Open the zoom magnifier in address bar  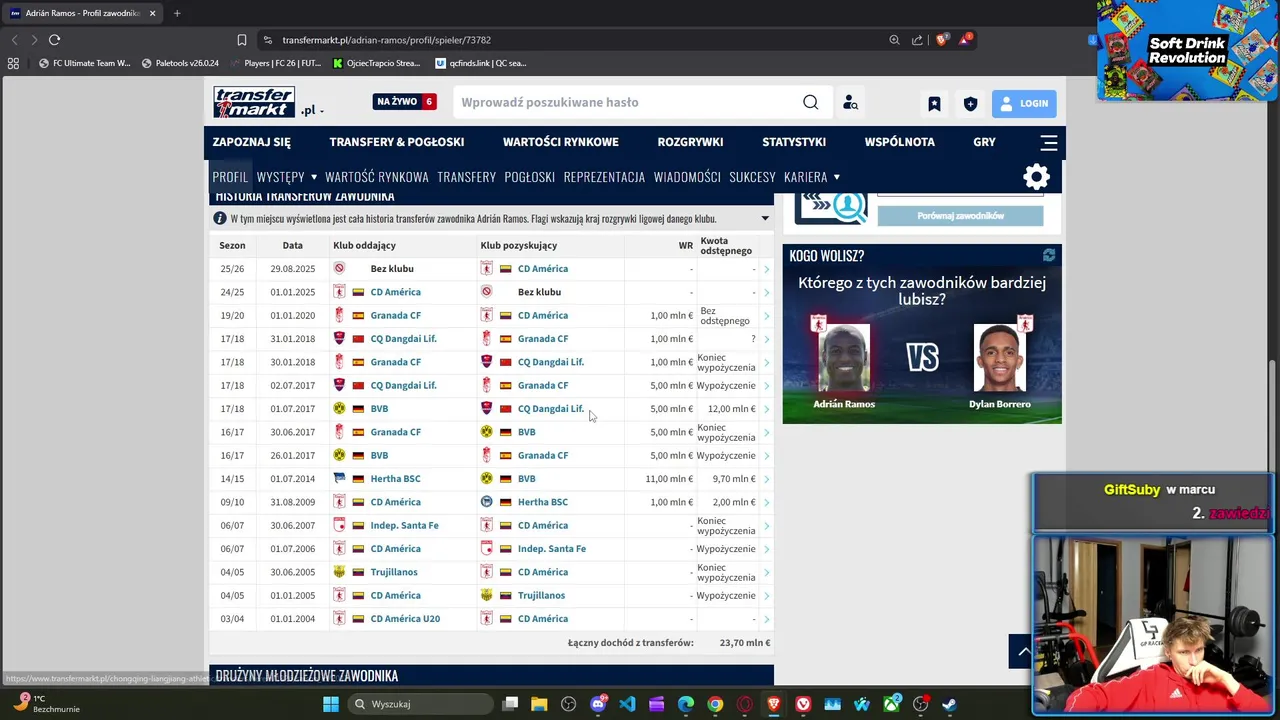click(x=894, y=40)
